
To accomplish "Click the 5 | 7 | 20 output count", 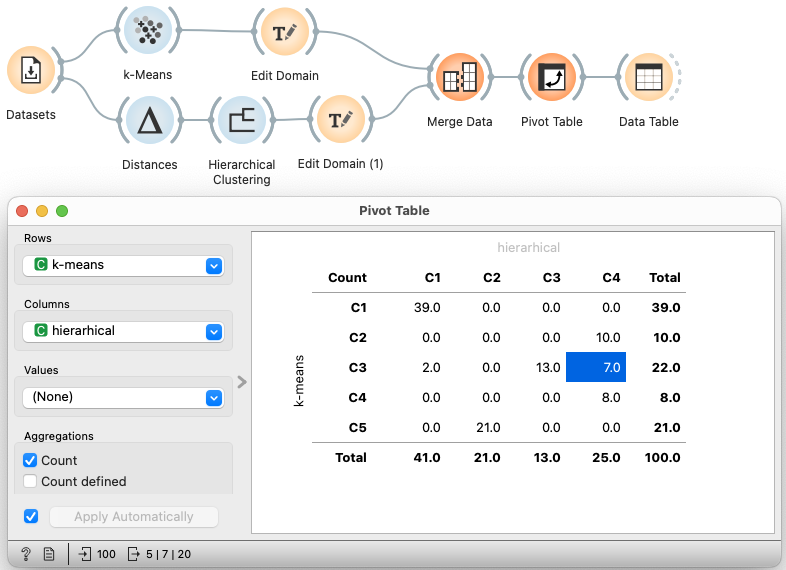I will (x=168, y=554).
